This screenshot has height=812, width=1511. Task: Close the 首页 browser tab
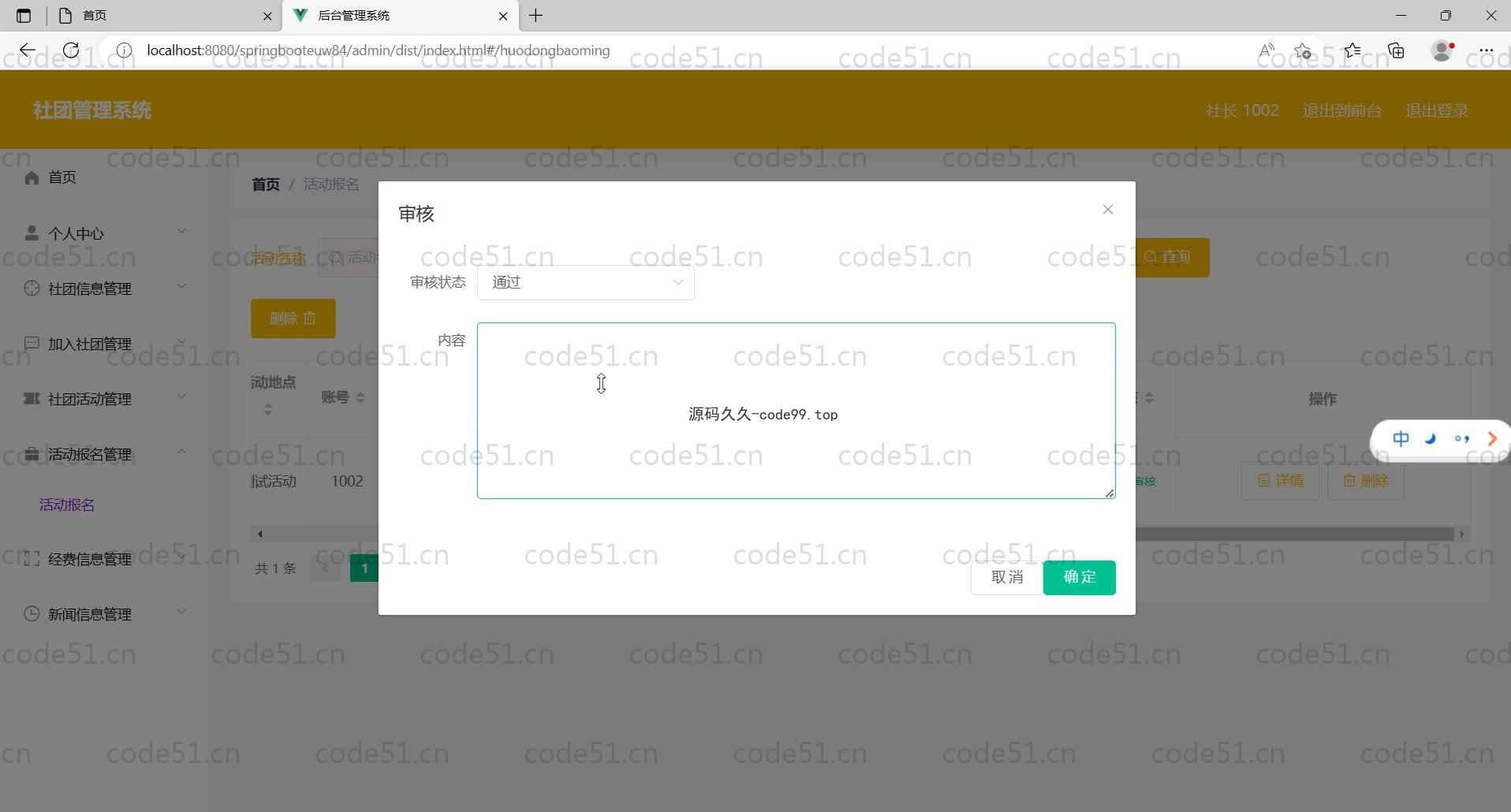coord(267,16)
